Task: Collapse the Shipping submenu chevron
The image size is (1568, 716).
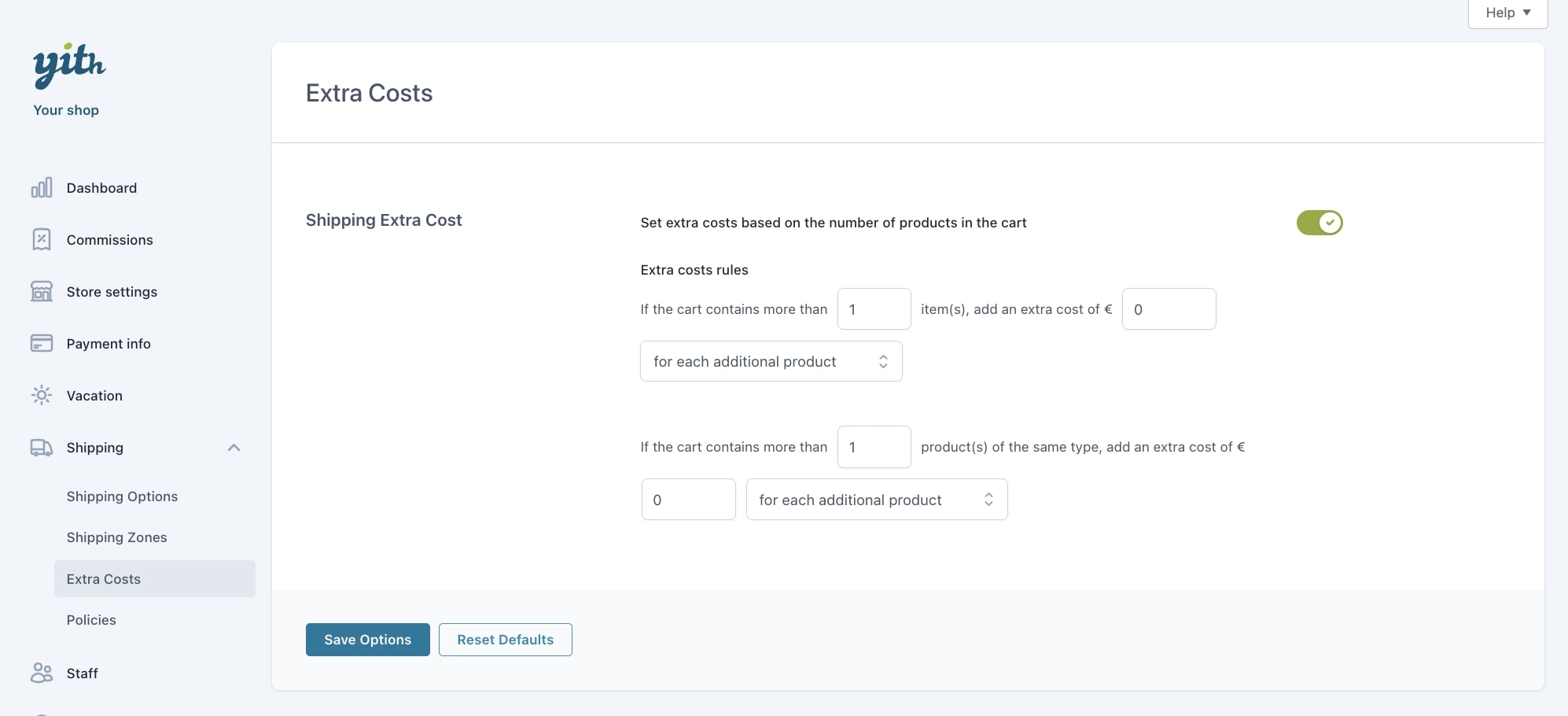Action: 234,448
